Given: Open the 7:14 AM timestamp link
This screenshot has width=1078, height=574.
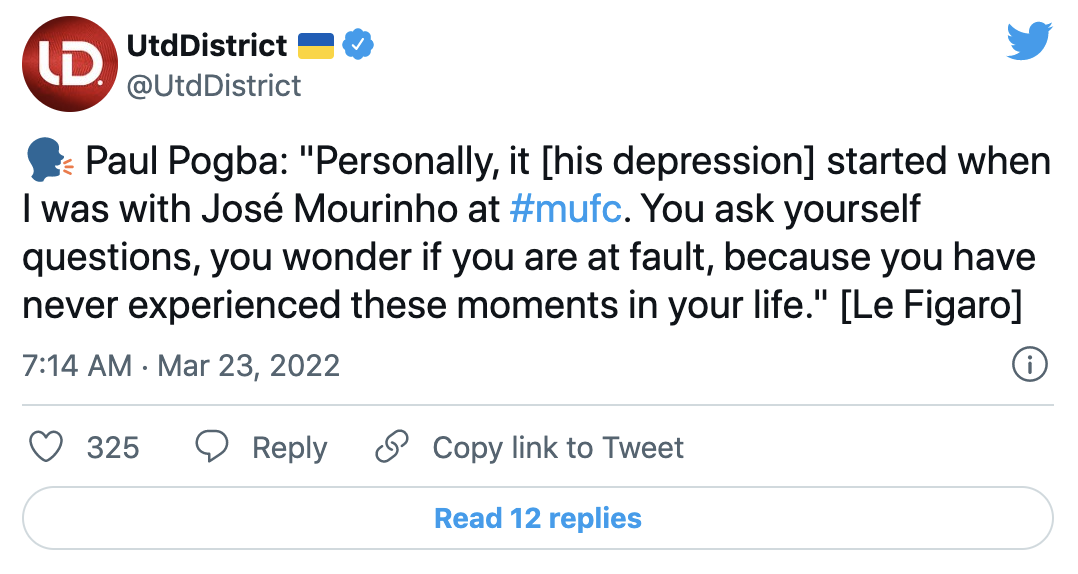Looking at the screenshot, I should click(x=76, y=365).
